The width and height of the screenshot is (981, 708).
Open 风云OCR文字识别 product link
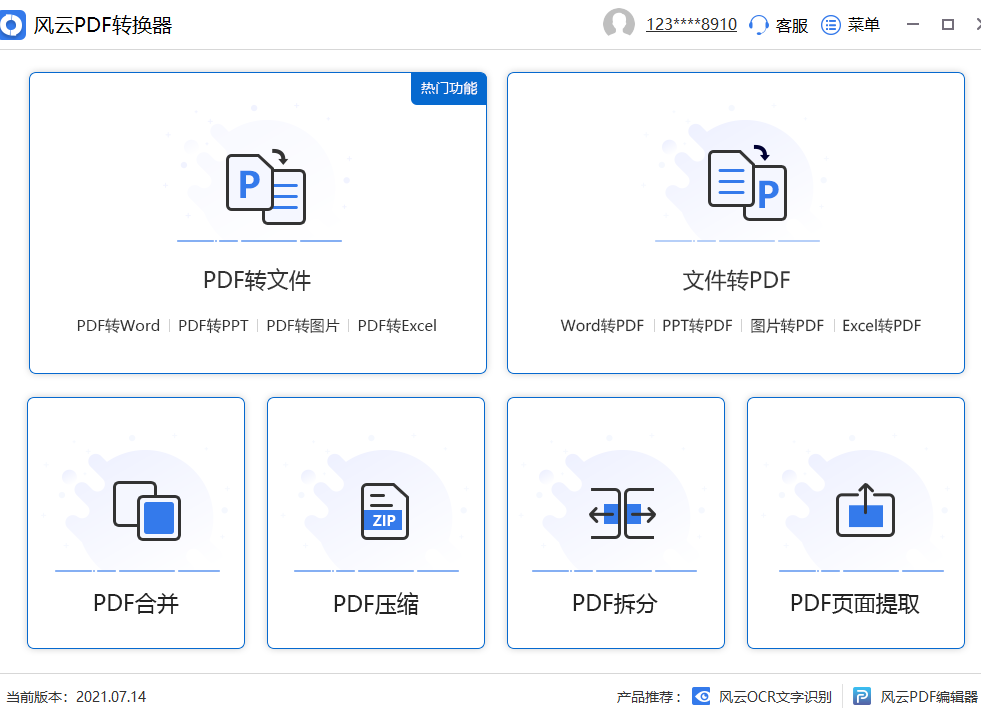775,697
